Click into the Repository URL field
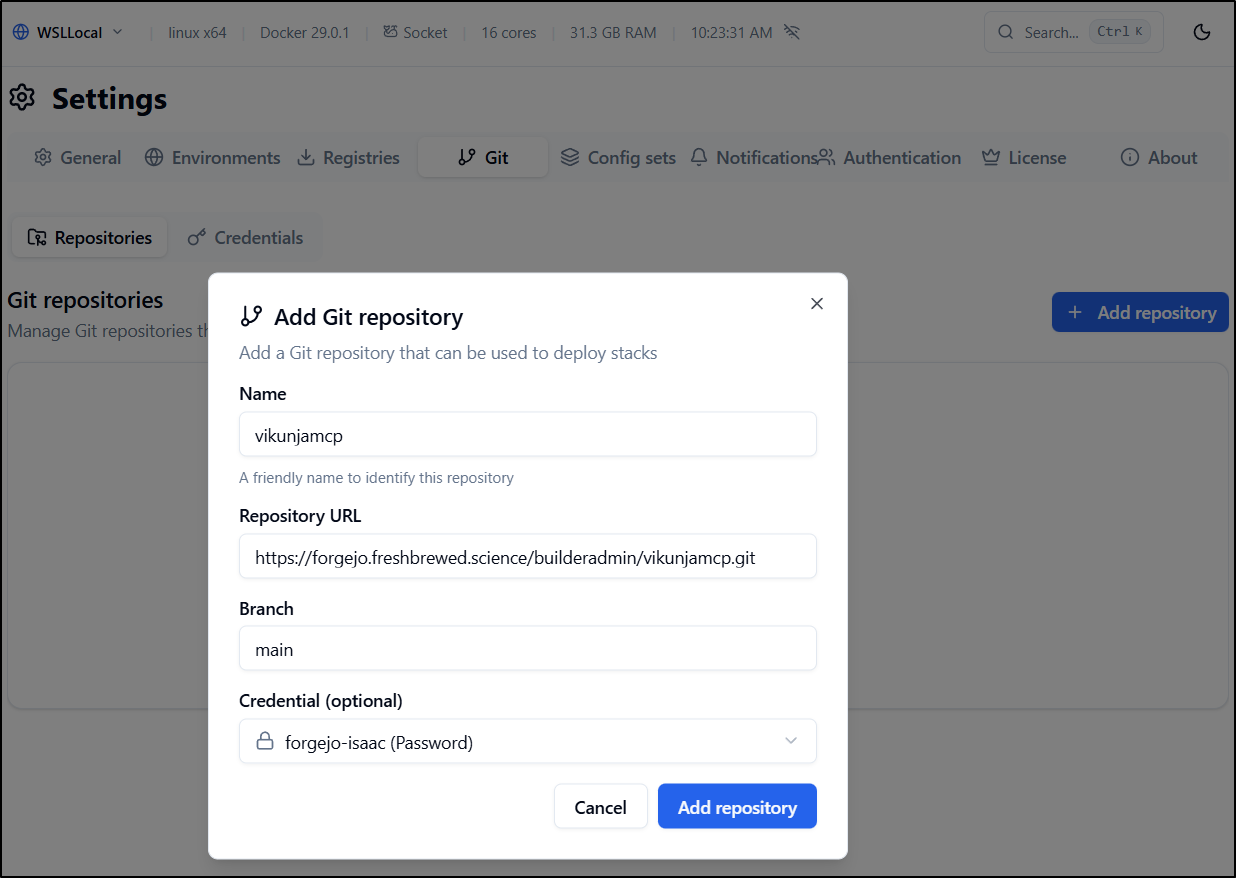1236x878 pixels. [527, 557]
